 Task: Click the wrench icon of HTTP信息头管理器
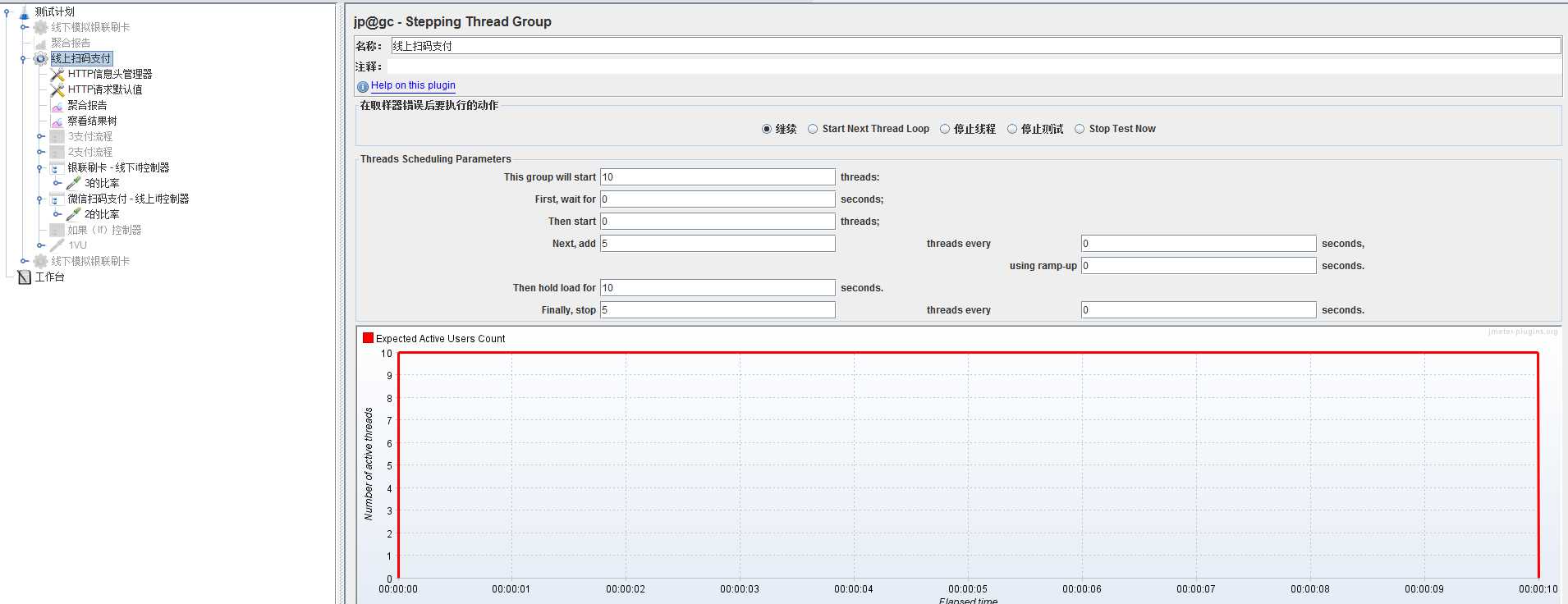point(57,74)
